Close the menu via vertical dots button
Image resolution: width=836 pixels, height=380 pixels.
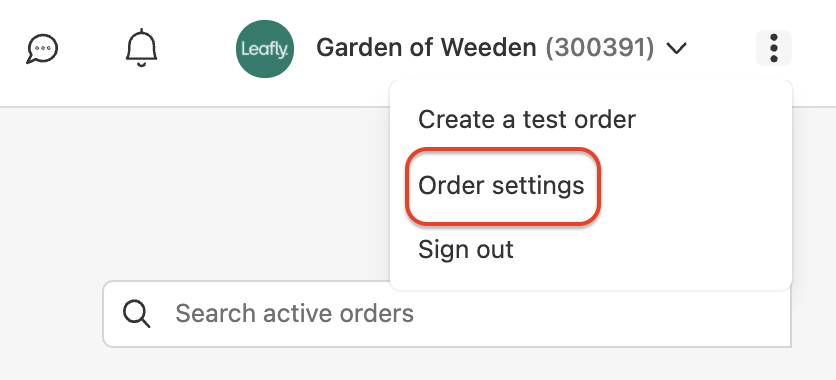pyautogui.click(x=774, y=48)
